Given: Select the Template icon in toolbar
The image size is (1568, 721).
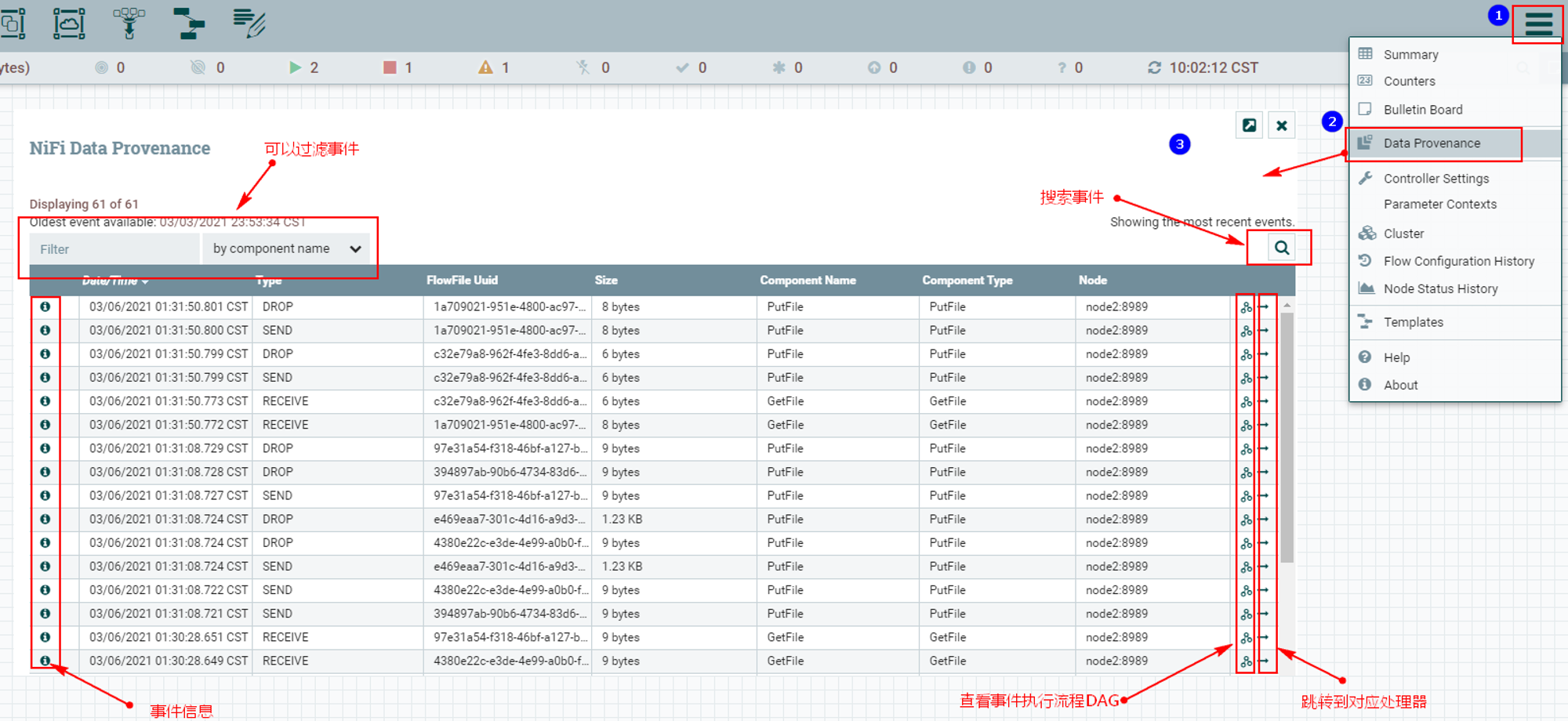Looking at the screenshot, I should (188, 24).
